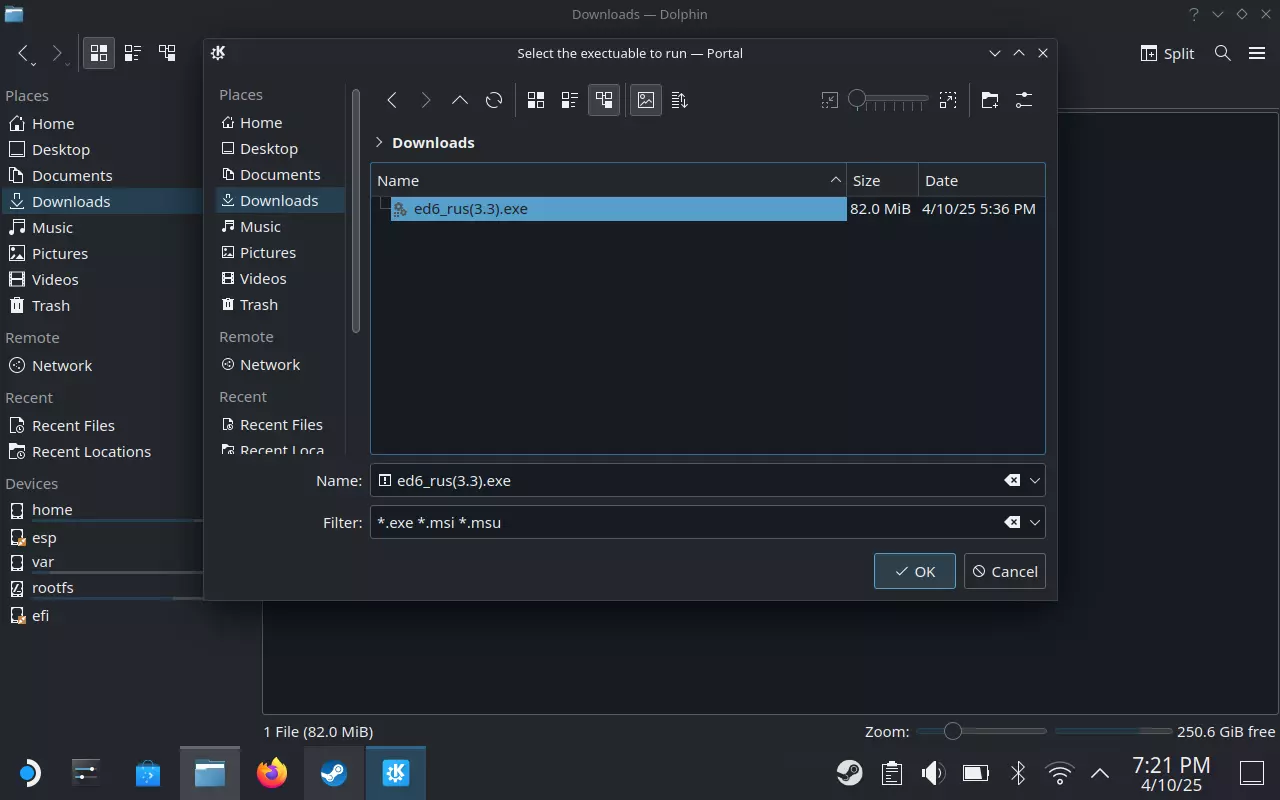Switch dialog to icons view mode
Screen dimensions: 1280x800
(x=536, y=100)
